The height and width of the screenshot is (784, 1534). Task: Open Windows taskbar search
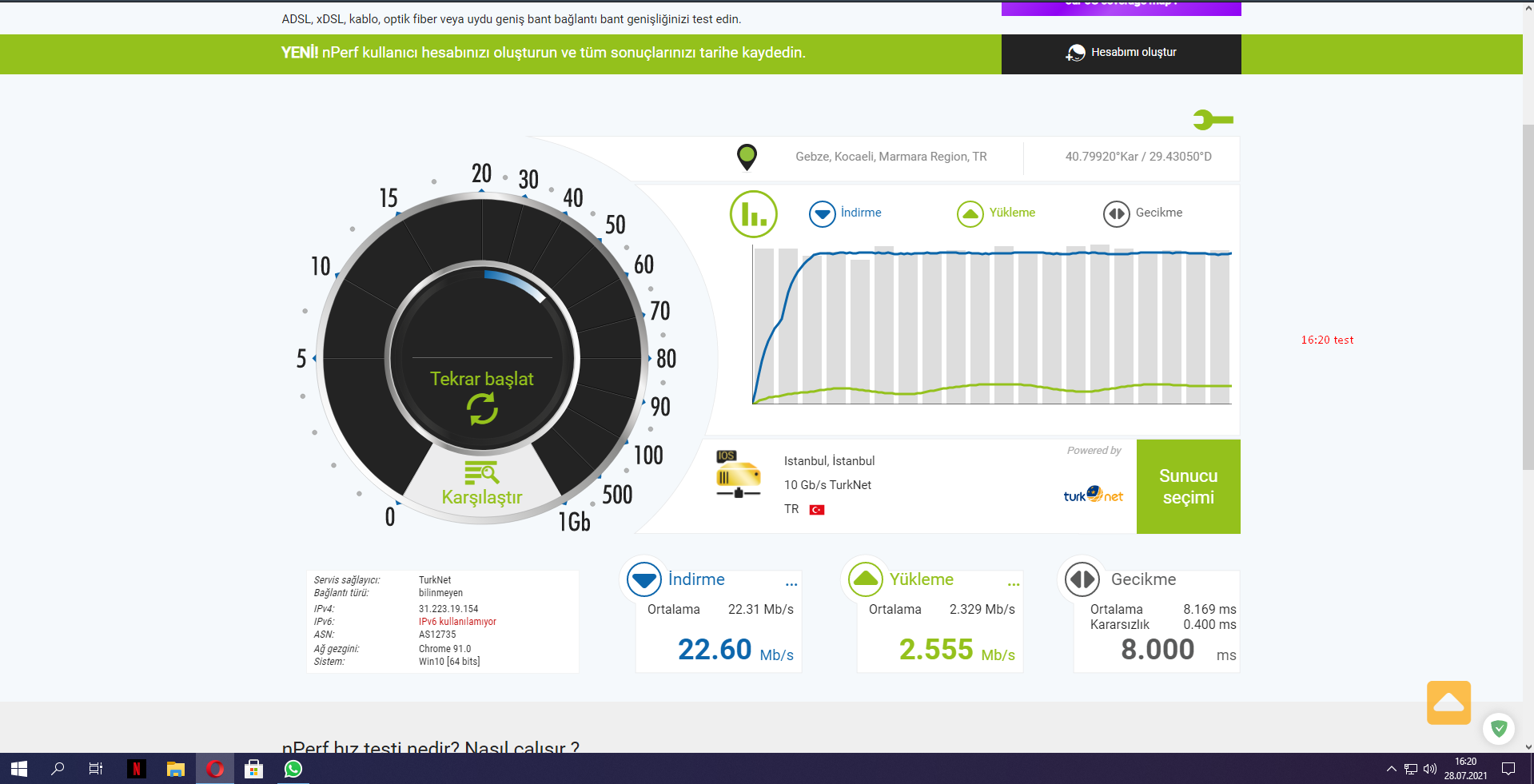[x=58, y=769]
